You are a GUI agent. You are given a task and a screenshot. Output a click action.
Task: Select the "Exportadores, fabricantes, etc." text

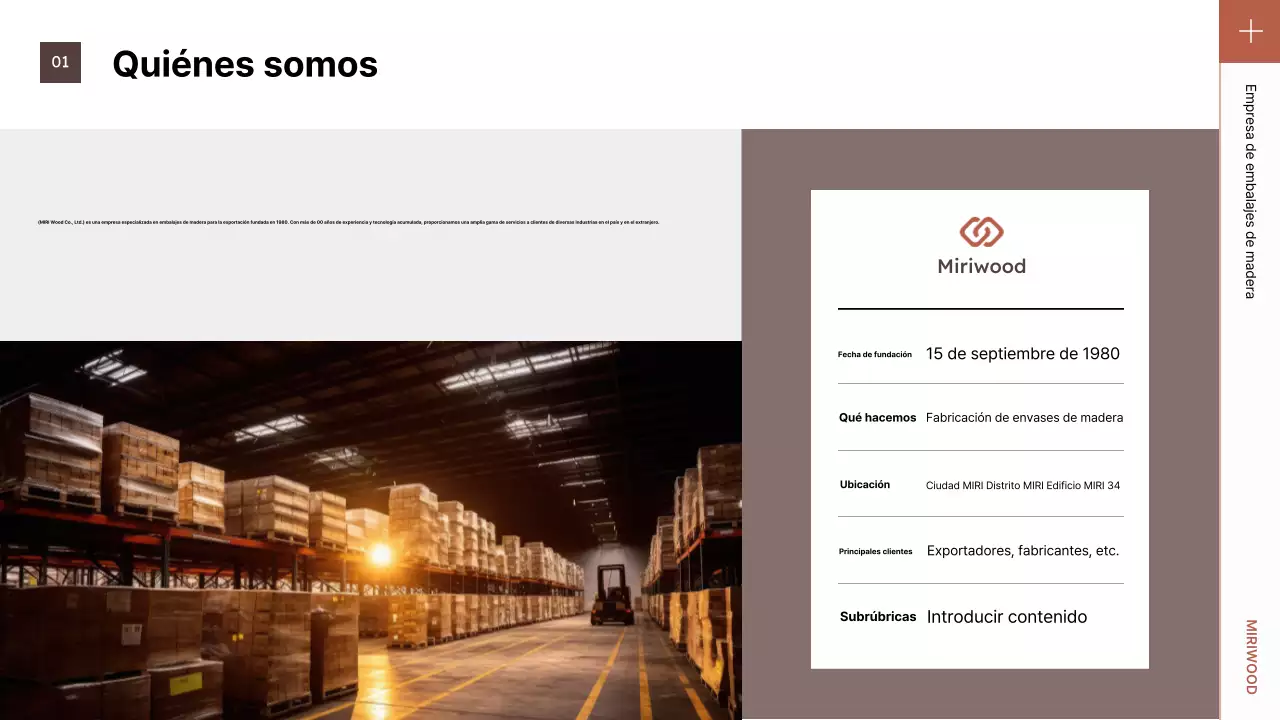1023,550
